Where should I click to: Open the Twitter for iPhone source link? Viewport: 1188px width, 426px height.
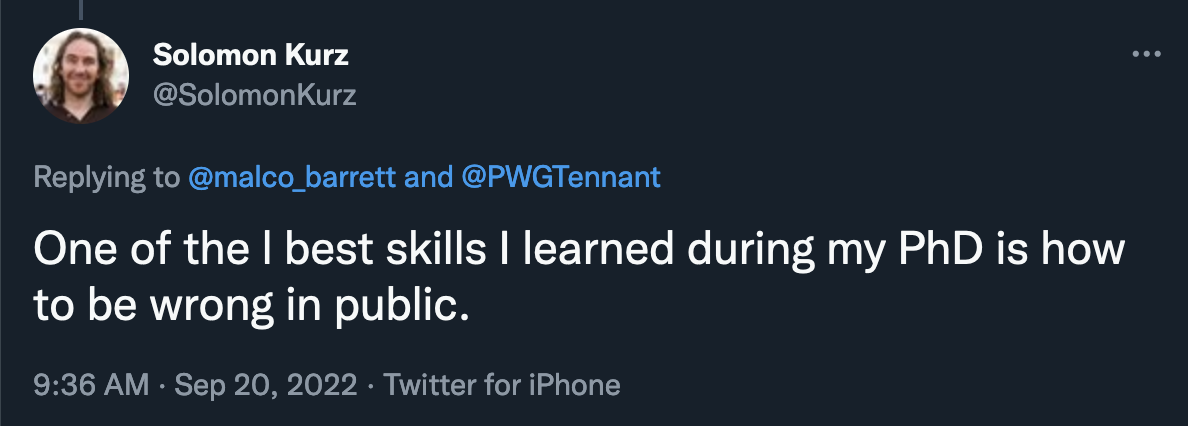coord(502,385)
